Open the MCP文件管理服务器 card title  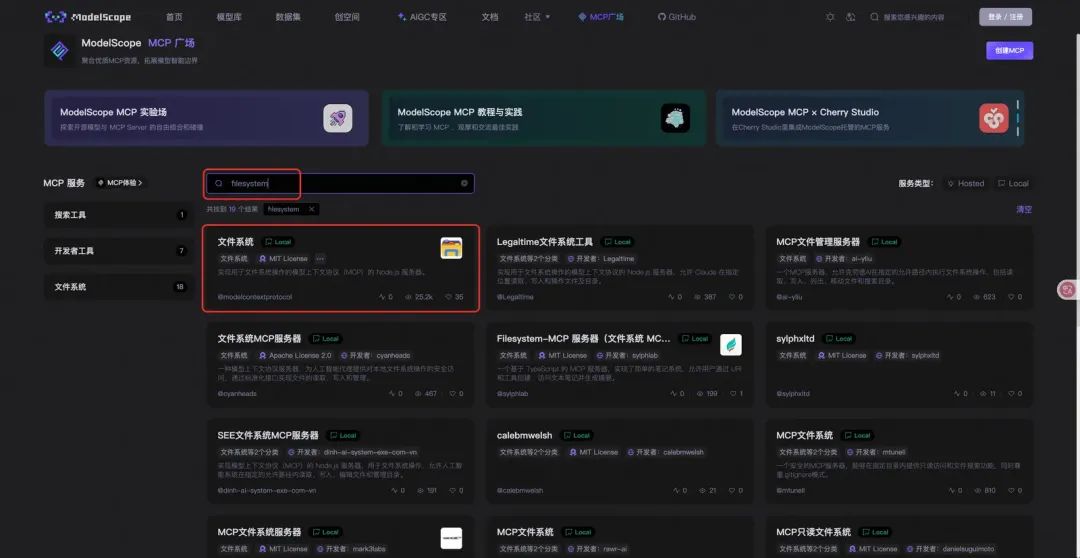[x=818, y=242]
